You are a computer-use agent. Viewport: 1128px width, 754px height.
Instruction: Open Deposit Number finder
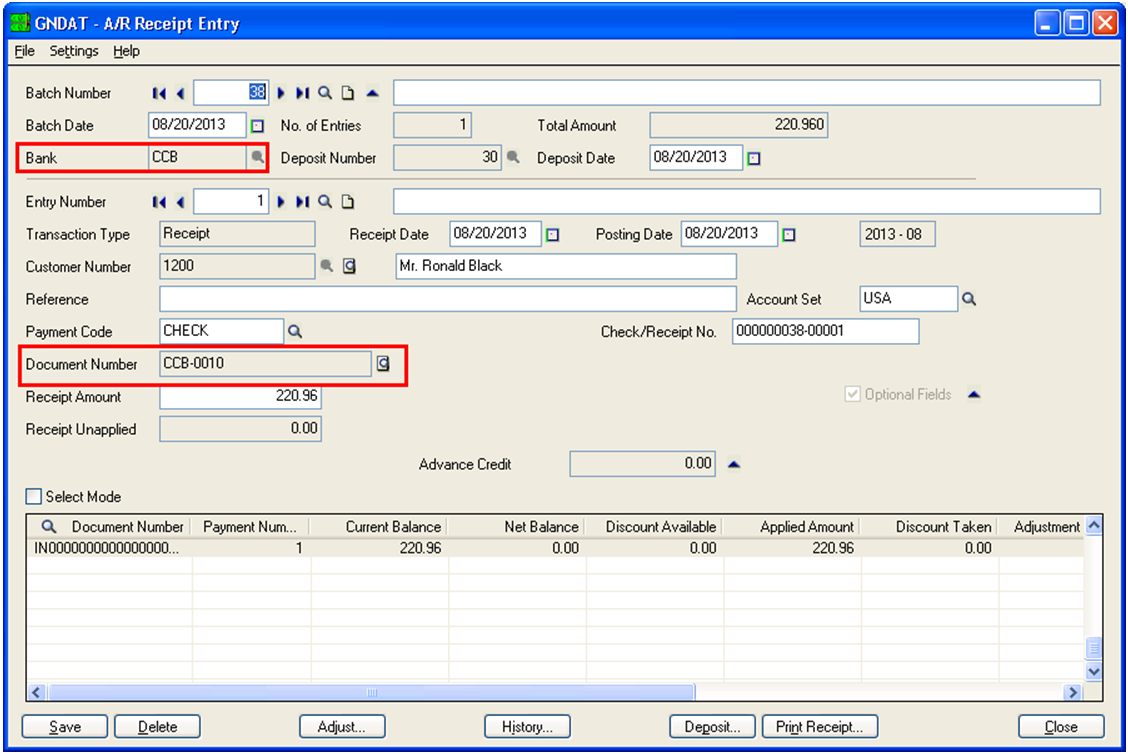513,157
